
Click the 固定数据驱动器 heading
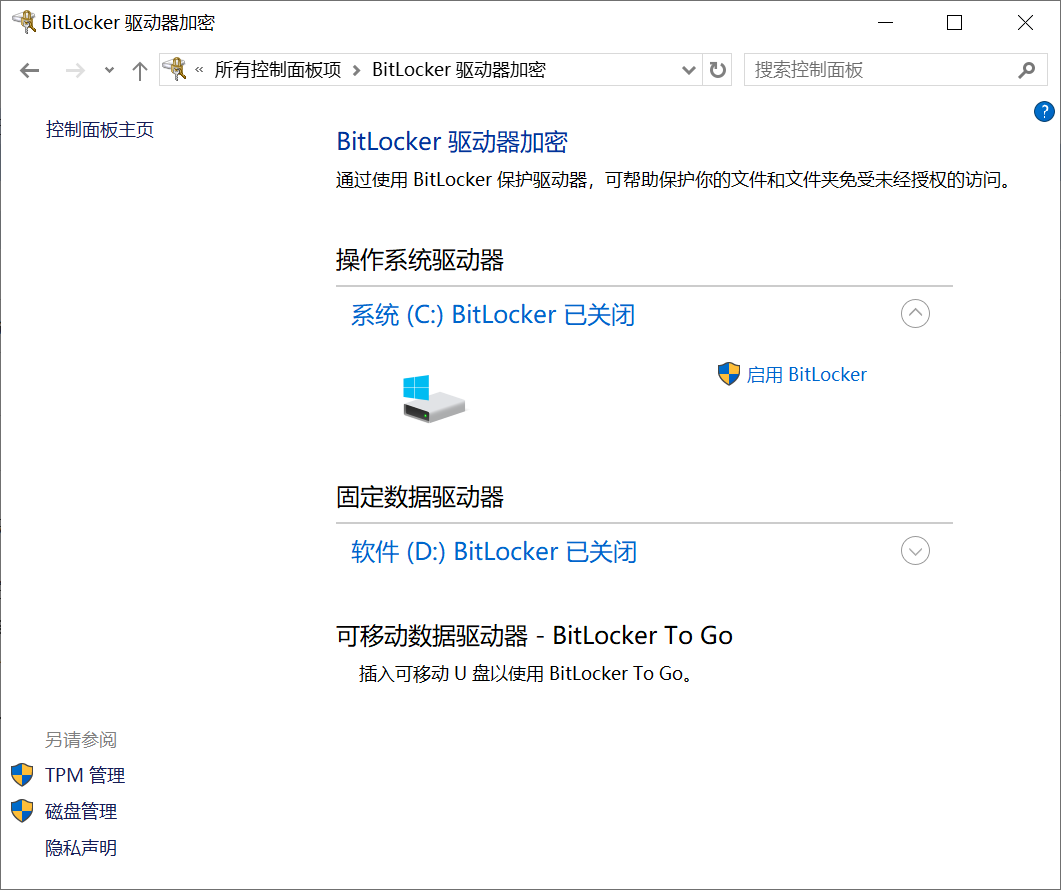[420, 497]
